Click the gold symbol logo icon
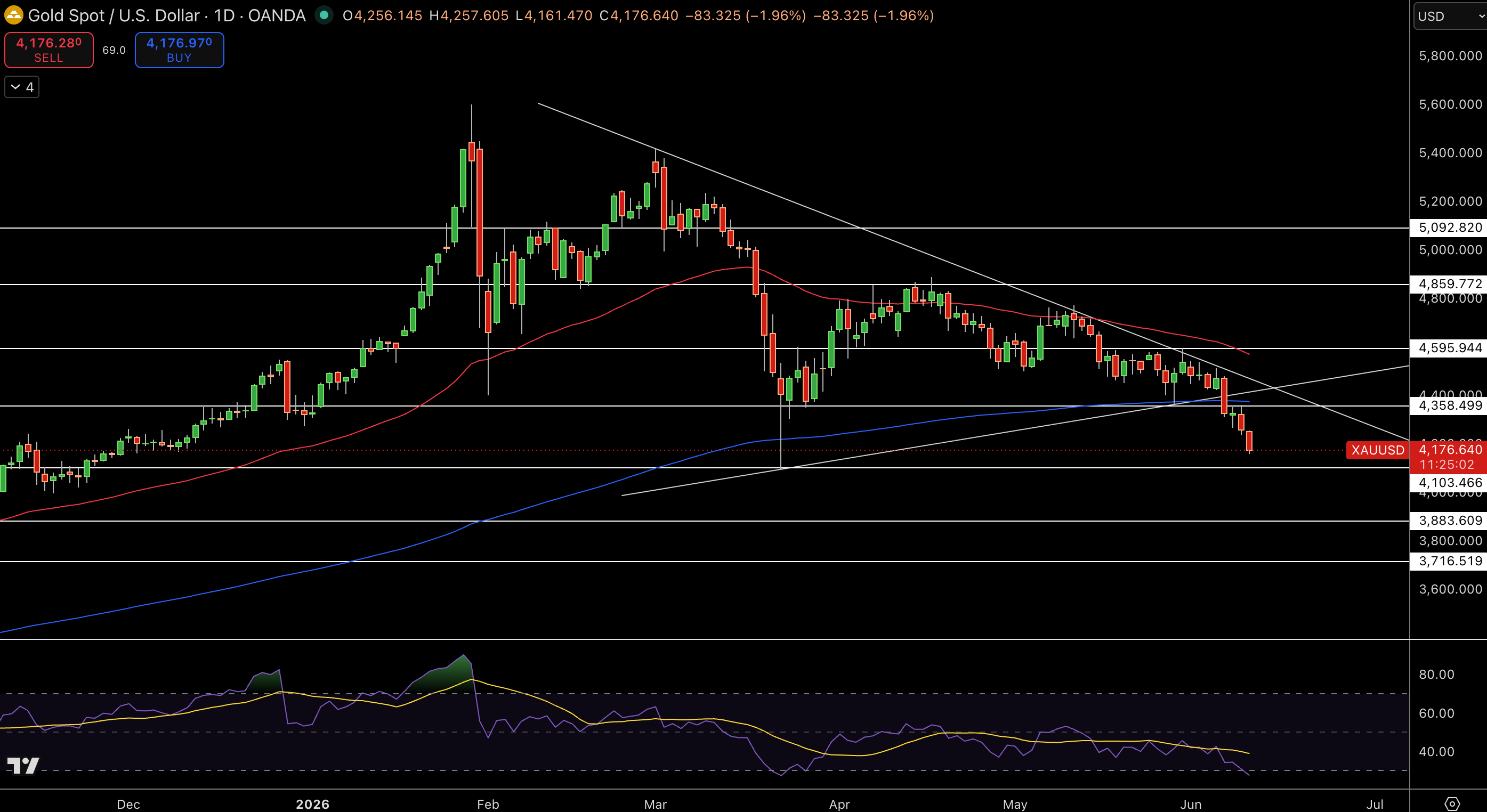The width and height of the screenshot is (1487, 812). (x=13, y=15)
